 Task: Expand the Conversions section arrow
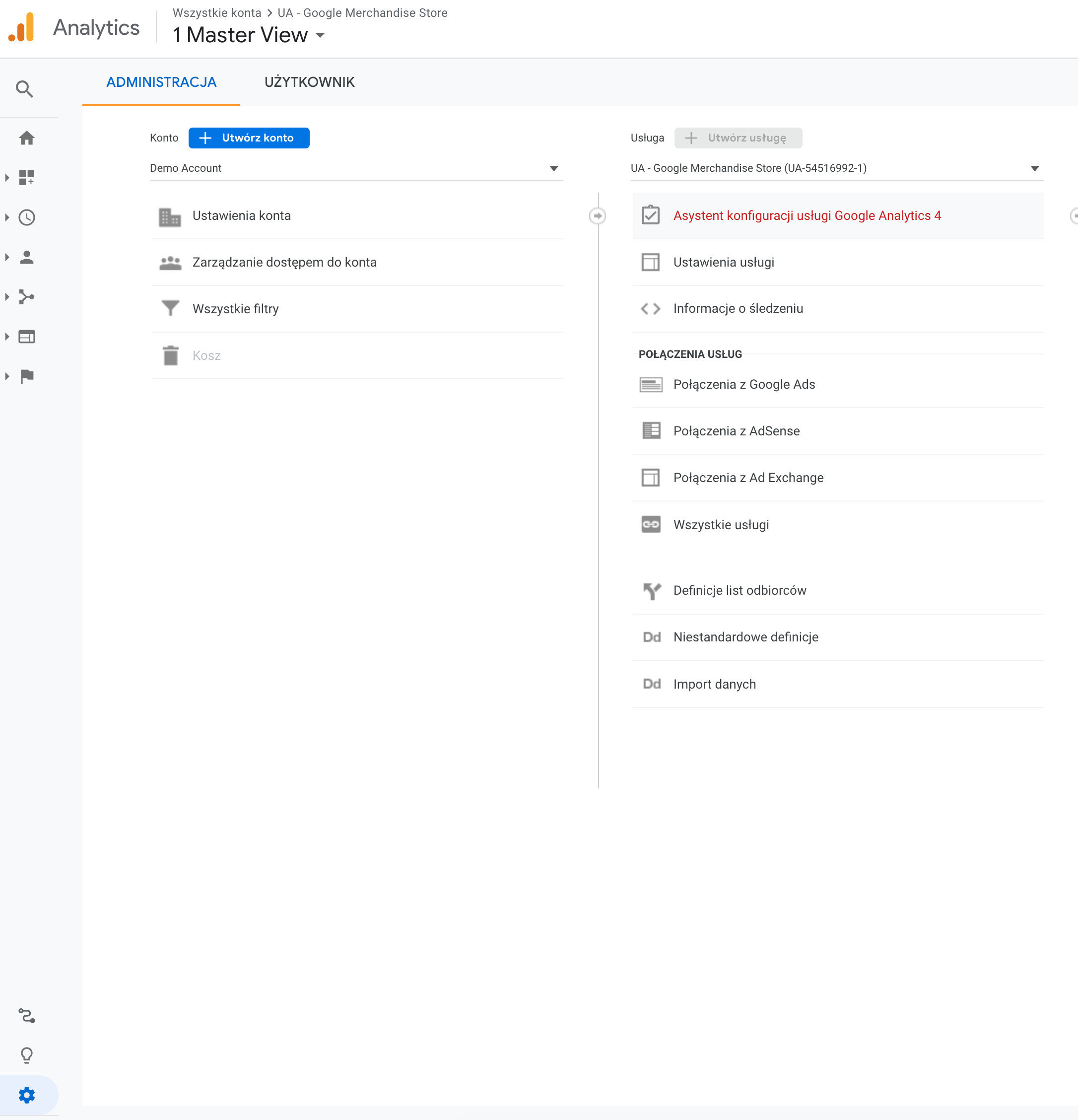pyautogui.click(x=7, y=376)
